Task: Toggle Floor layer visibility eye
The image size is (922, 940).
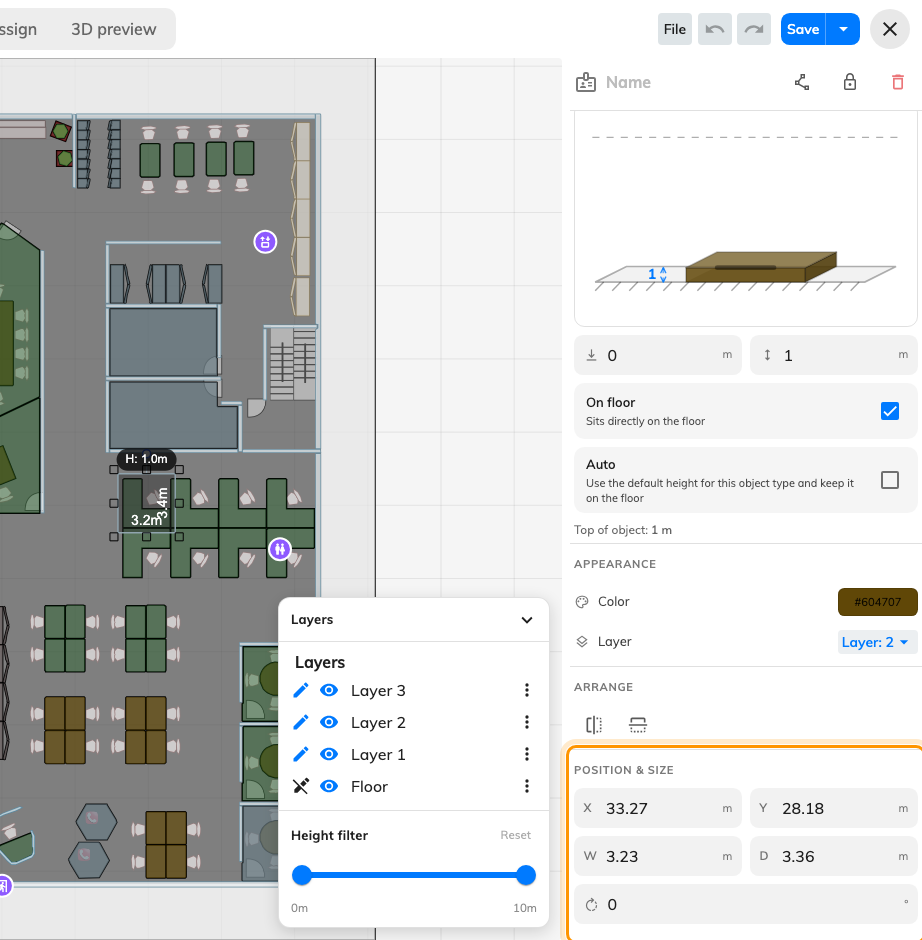Action: [x=329, y=786]
